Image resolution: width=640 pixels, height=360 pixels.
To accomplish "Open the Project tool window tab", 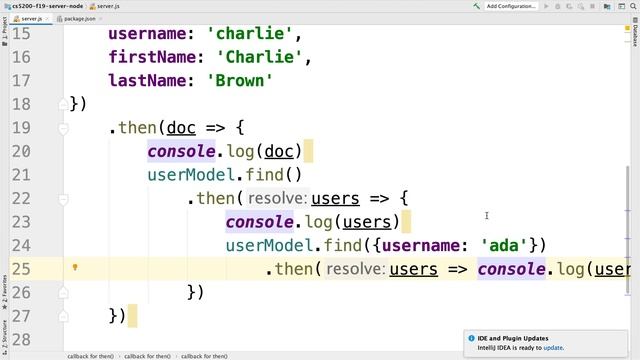I will coord(4,31).
